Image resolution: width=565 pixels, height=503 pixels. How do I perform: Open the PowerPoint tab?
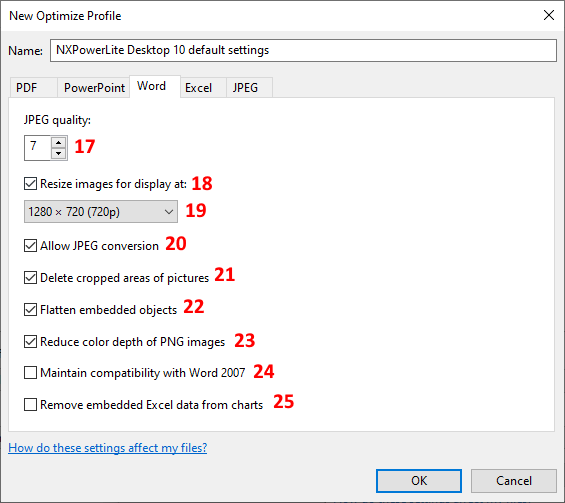tap(94, 88)
